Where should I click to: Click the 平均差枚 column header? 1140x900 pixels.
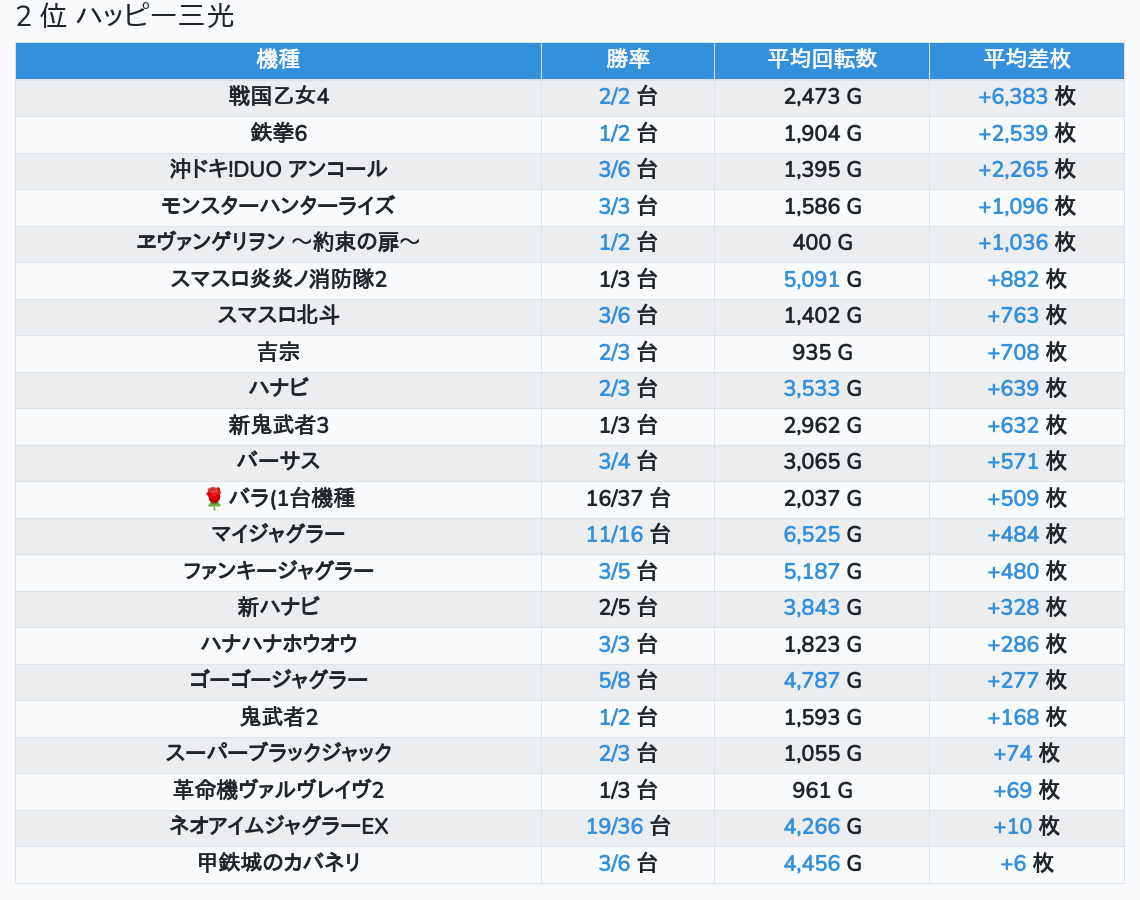click(x=1026, y=59)
